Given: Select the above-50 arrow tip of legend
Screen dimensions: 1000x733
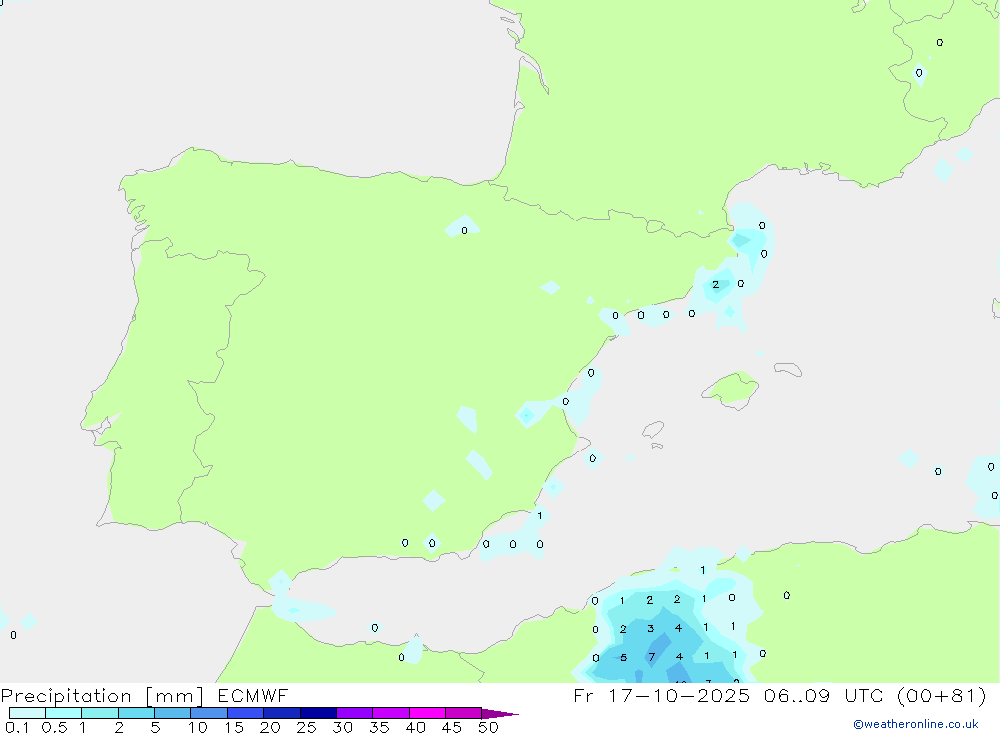Looking at the screenshot, I should [500, 713].
